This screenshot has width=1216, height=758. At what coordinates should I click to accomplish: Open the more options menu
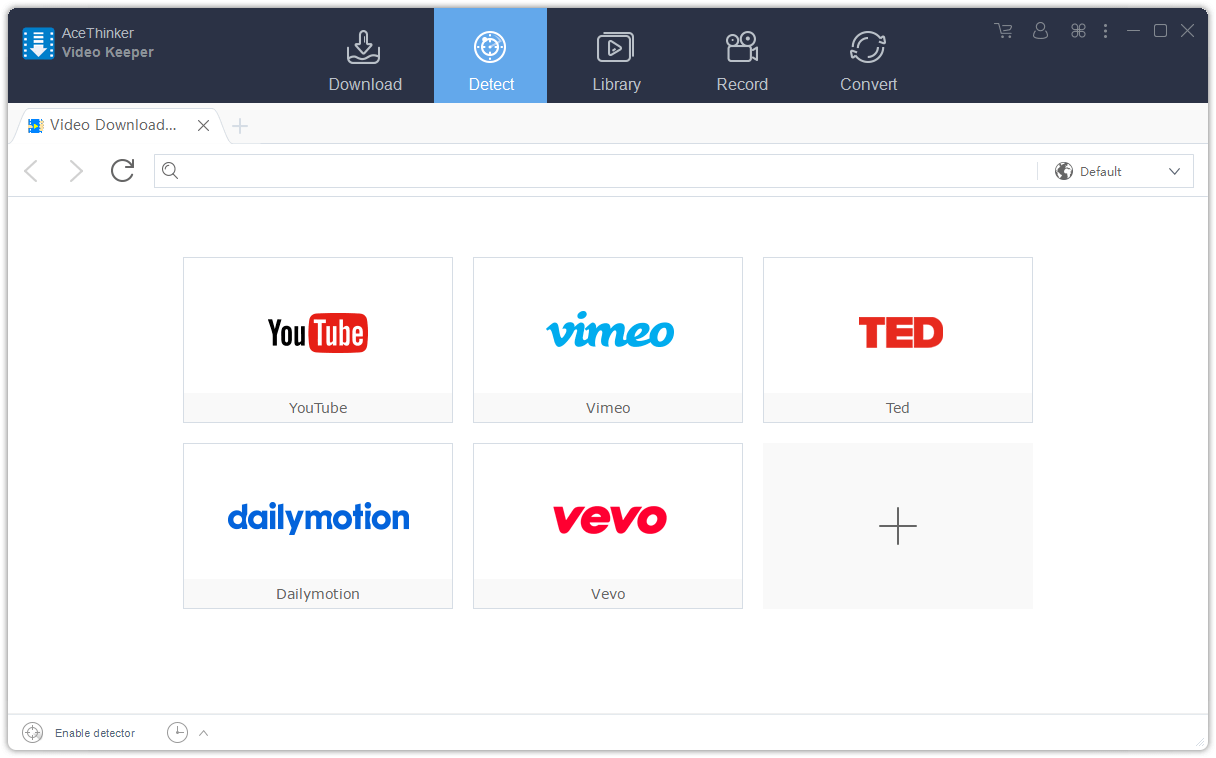click(x=1106, y=30)
